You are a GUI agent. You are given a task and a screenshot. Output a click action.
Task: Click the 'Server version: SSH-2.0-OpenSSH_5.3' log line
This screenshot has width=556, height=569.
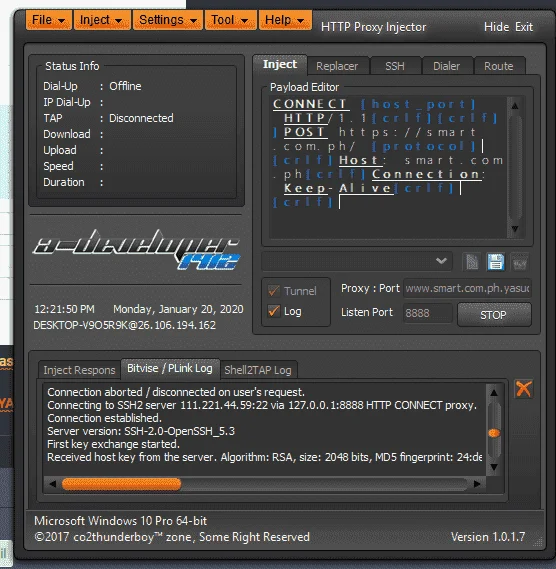(141, 431)
